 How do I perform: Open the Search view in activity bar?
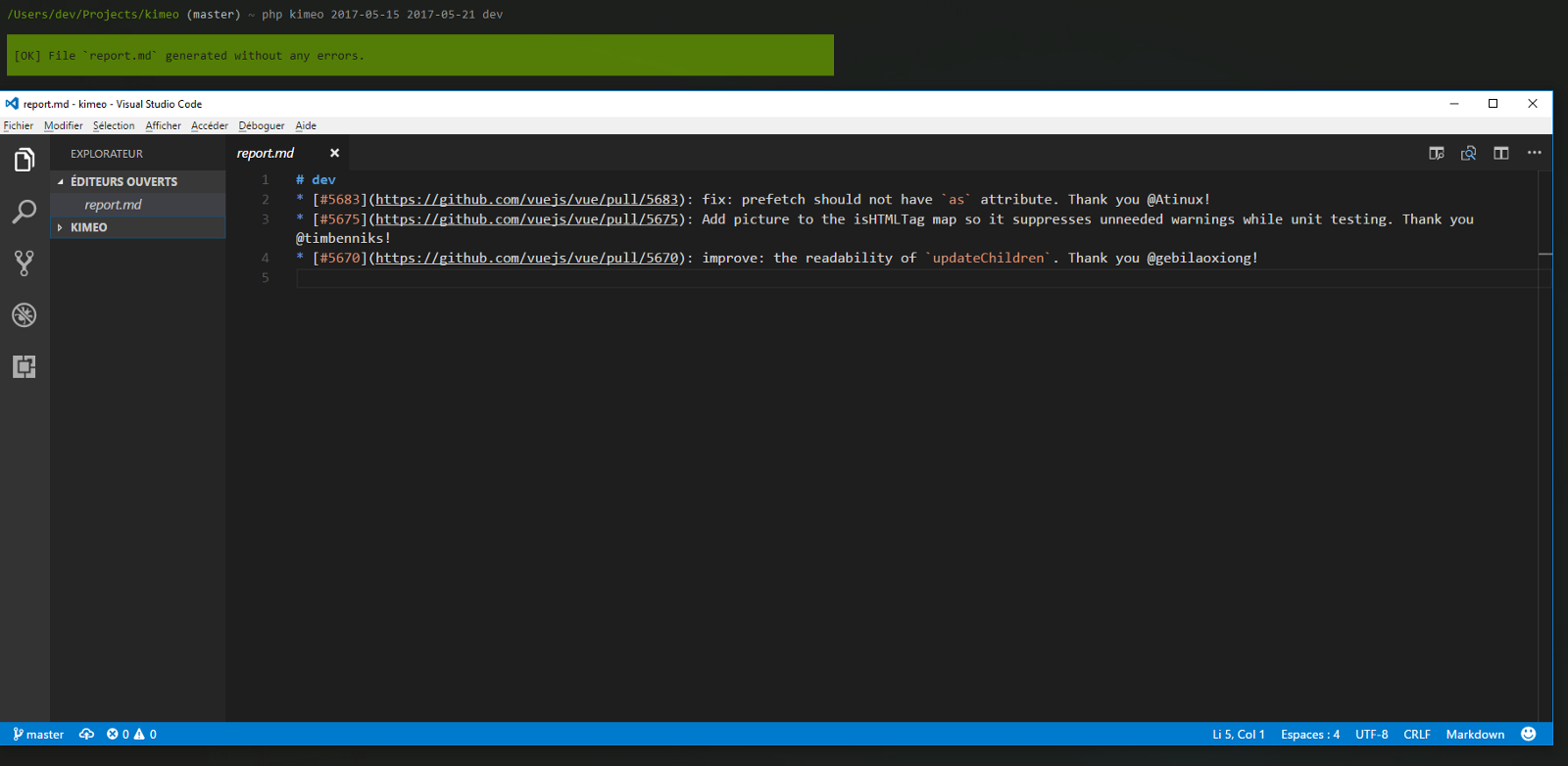pos(24,211)
